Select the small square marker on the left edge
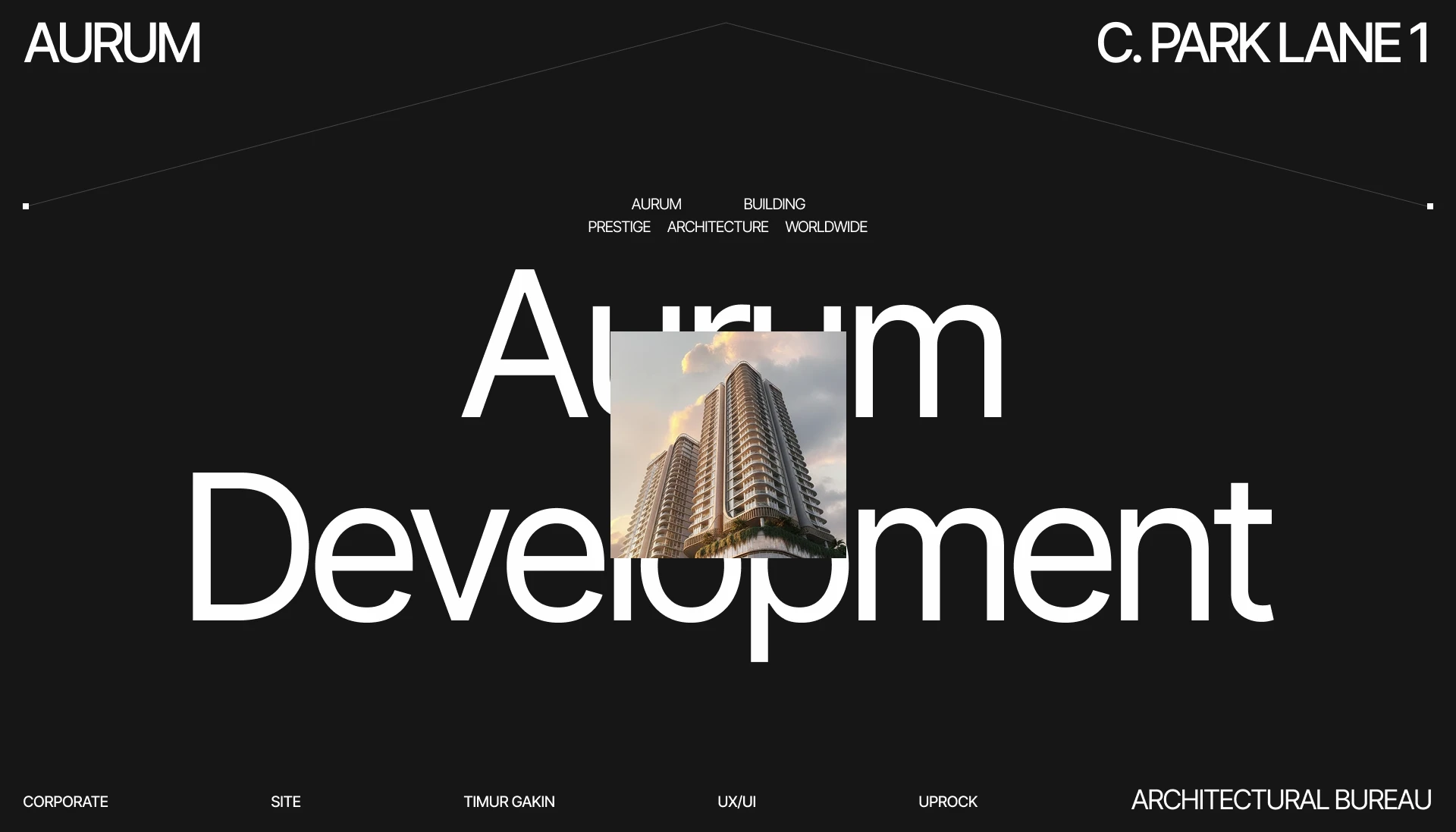 pos(27,206)
